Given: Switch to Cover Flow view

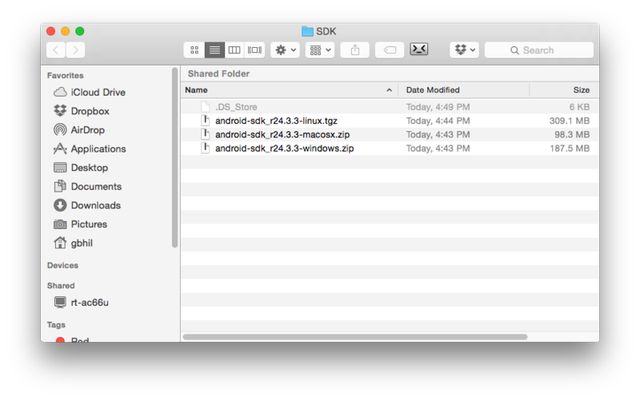Looking at the screenshot, I should [x=254, y=50].
